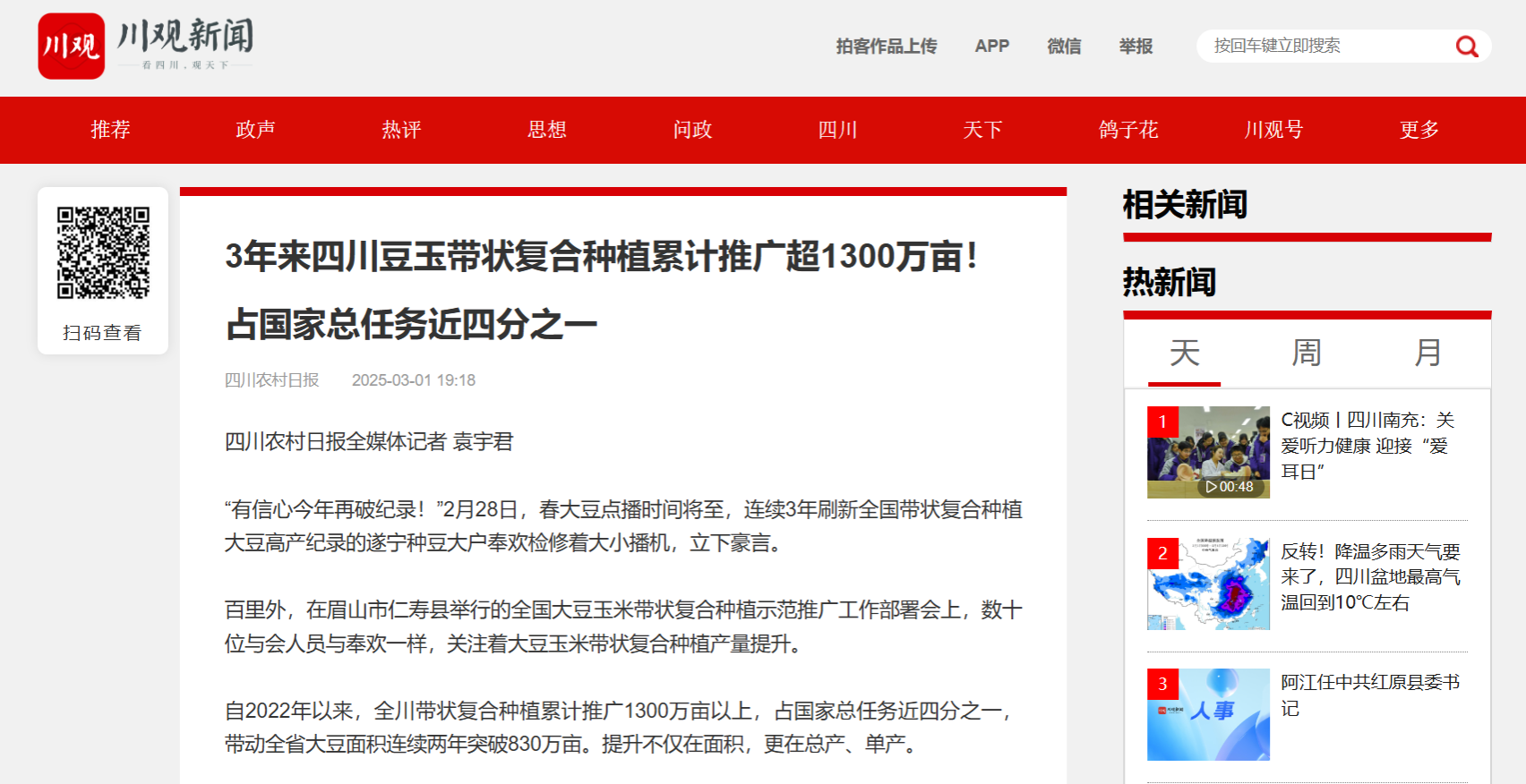
Task: Switch to the 月 hot news tab
Action: point(1428,353)
